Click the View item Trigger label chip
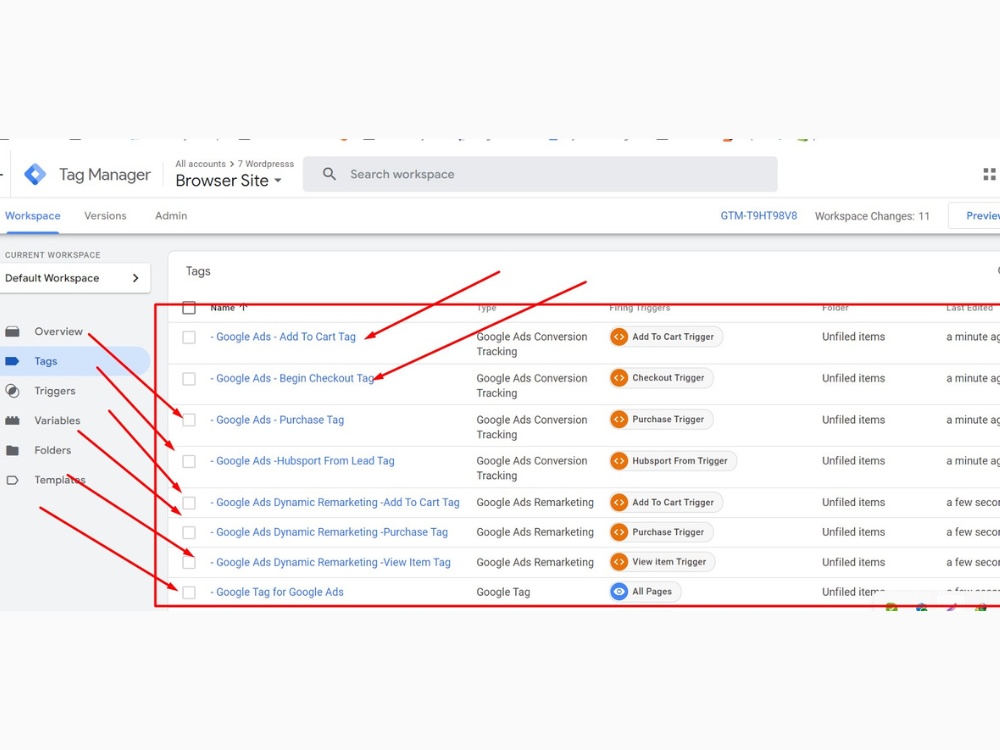The width and height of the screenshot is (1000, 750). point(662,562)
